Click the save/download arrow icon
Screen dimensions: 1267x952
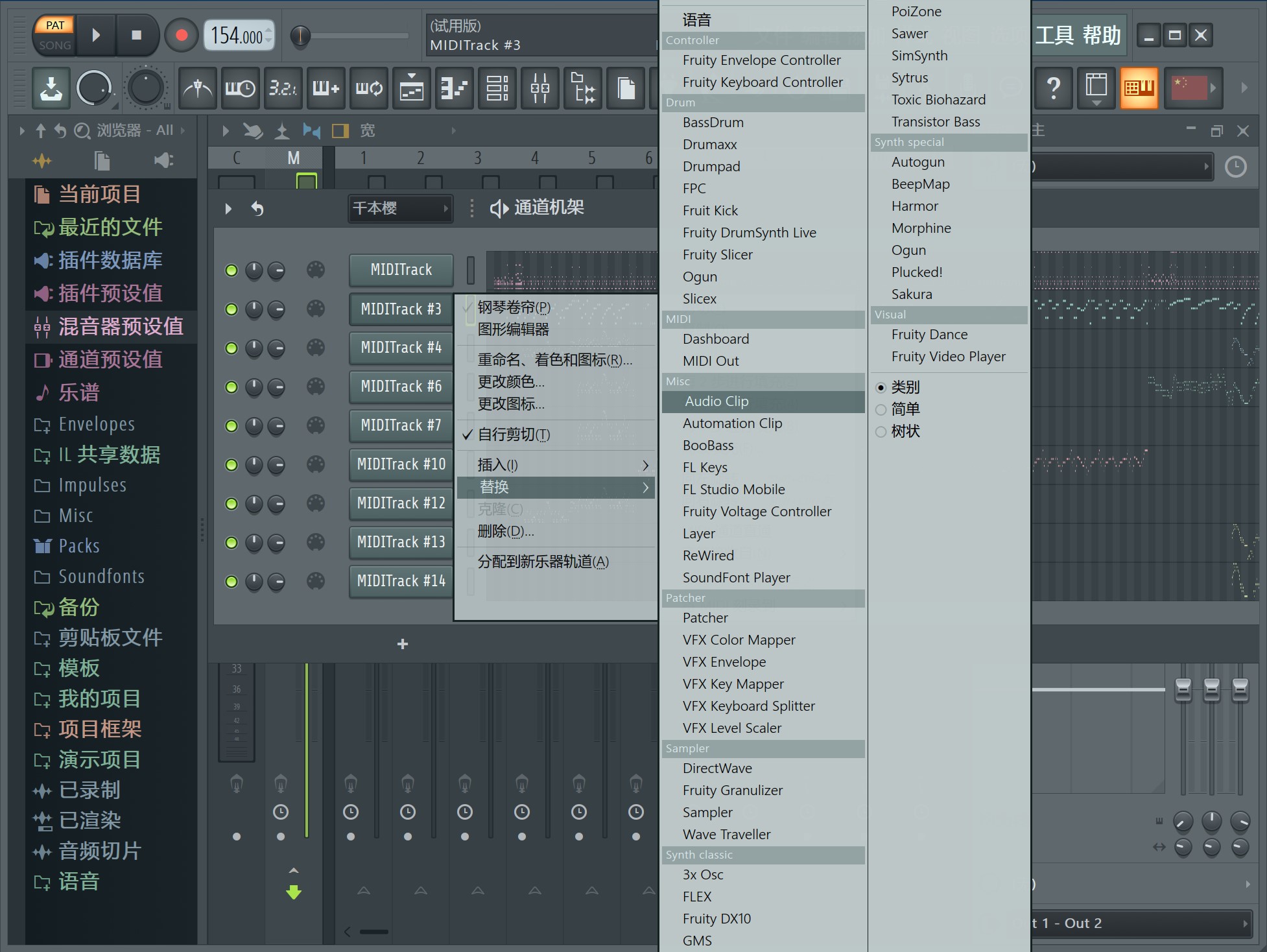51,88
